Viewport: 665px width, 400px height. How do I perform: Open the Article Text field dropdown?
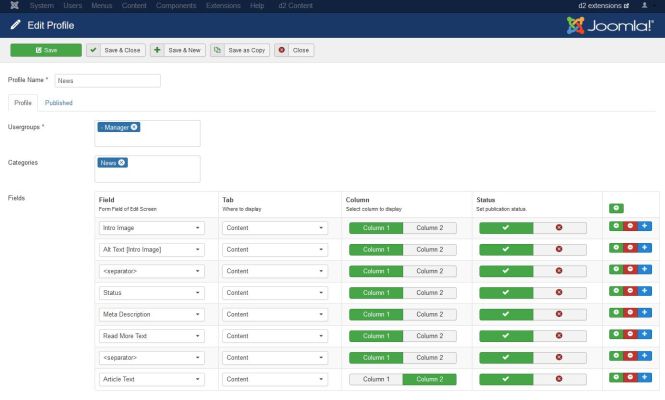pos(151,379)
